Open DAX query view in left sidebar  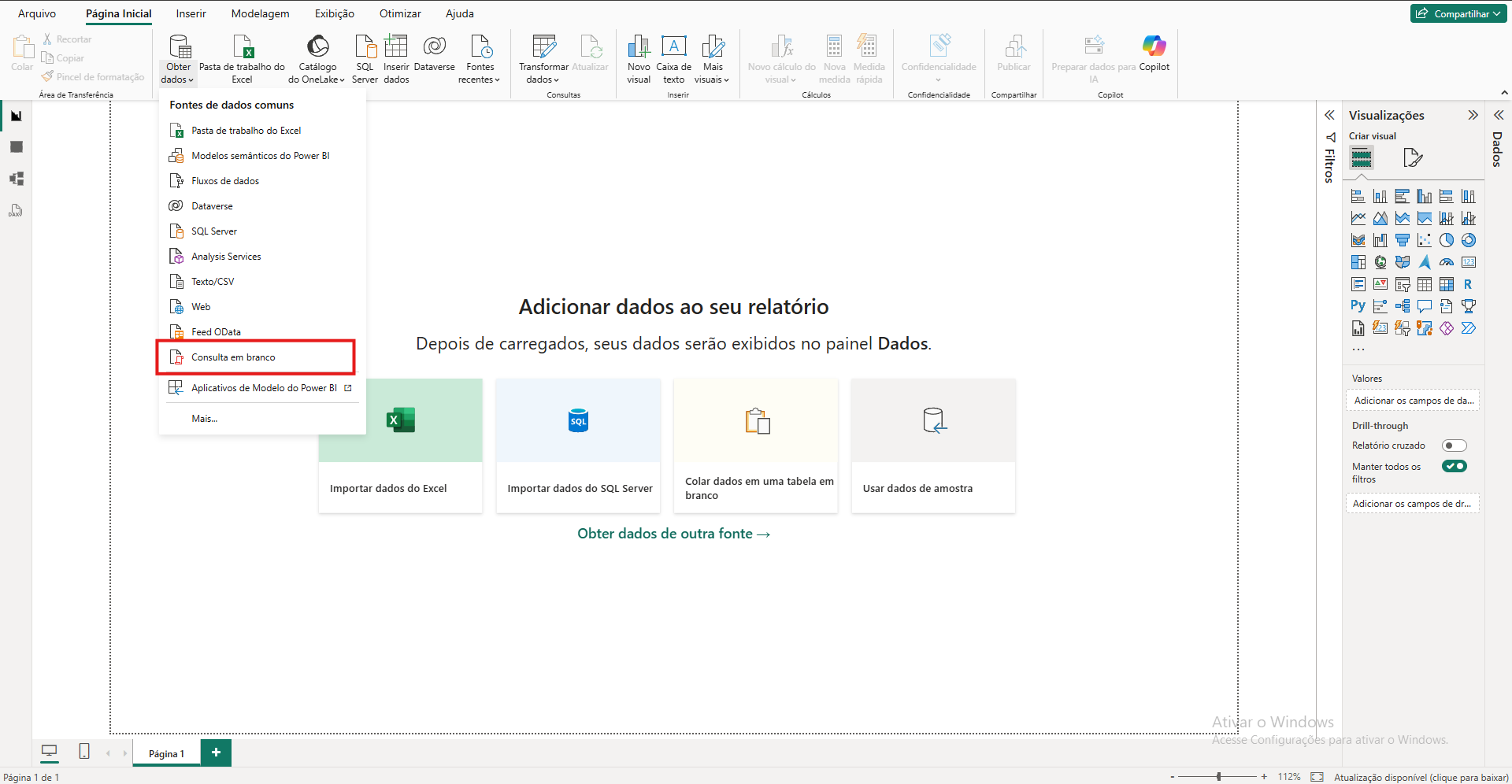(16, 210)
